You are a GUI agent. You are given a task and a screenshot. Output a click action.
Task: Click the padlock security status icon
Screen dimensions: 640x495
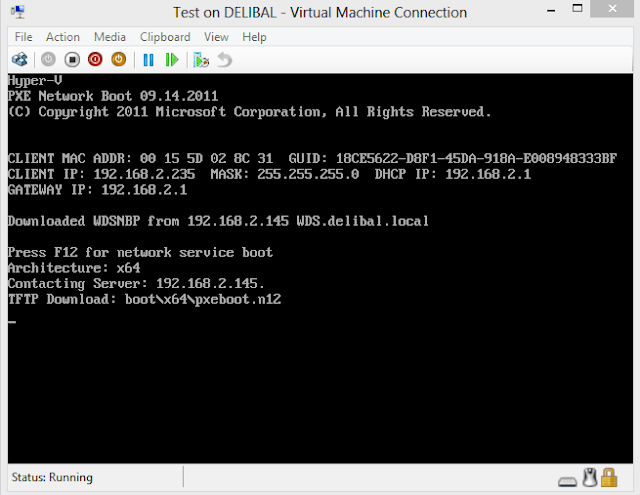click(609, 478)
